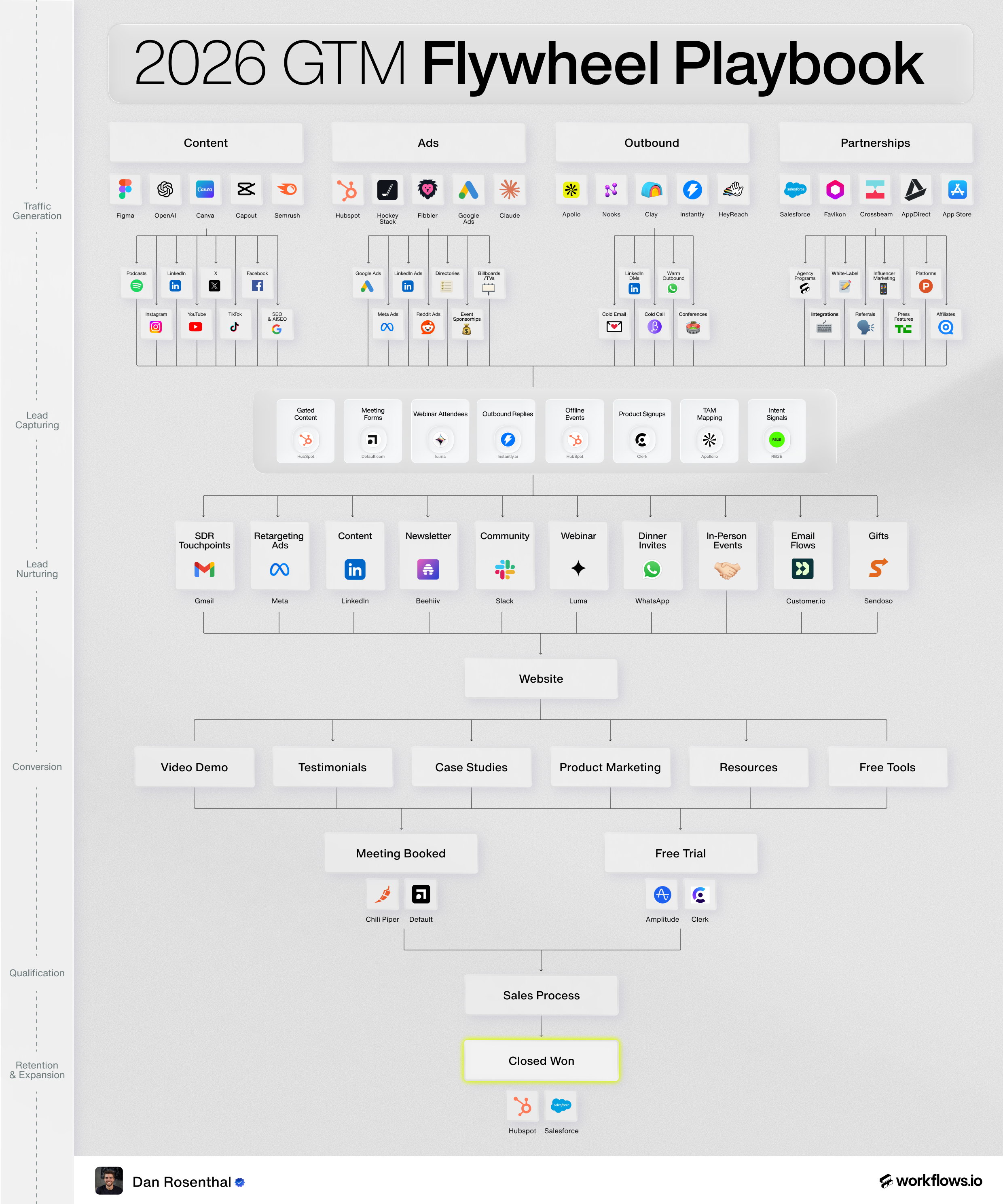Click the Free Tools box

click(x=887, y=767)
